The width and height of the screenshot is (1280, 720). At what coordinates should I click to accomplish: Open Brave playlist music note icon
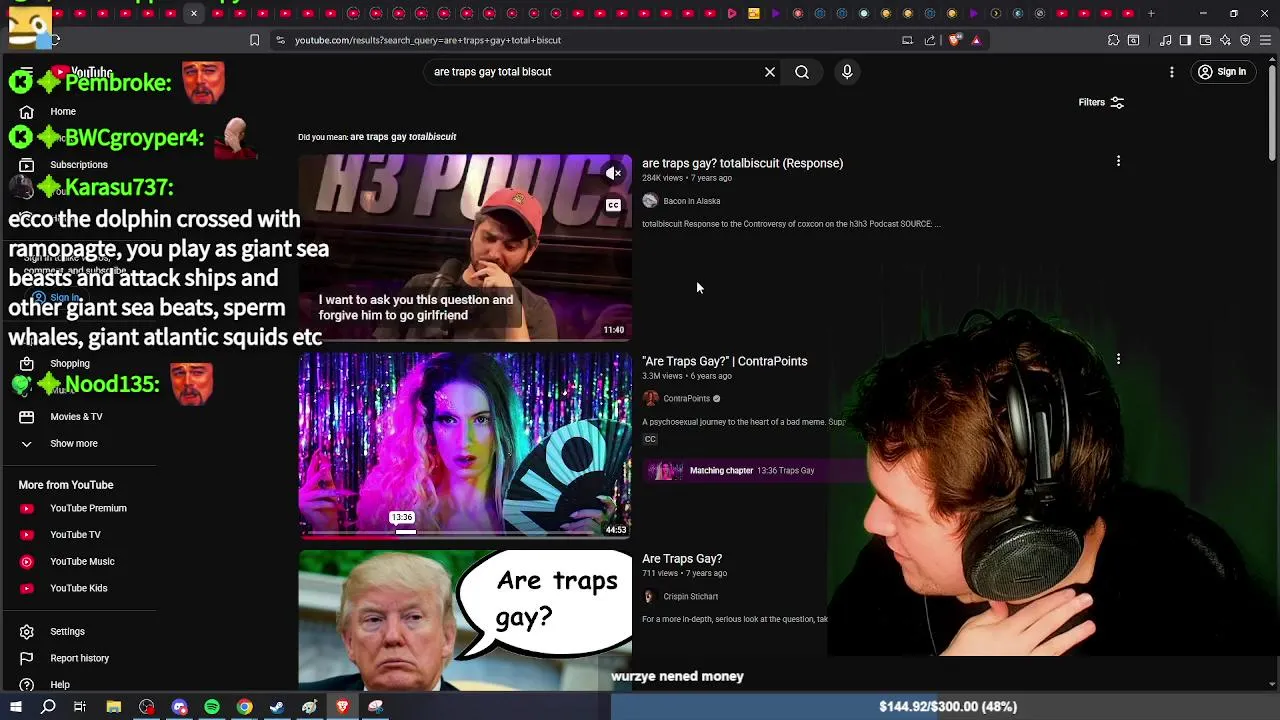[1166, 40]
